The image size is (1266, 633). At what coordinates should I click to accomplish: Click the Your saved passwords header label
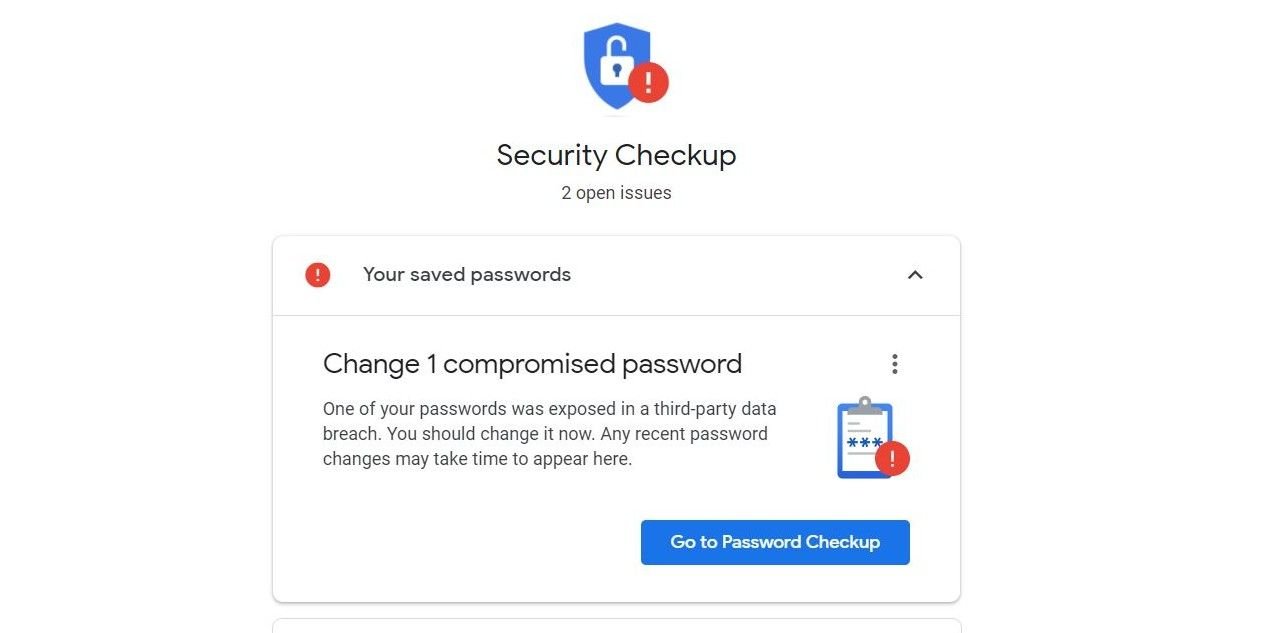click(x=467, y=275)
